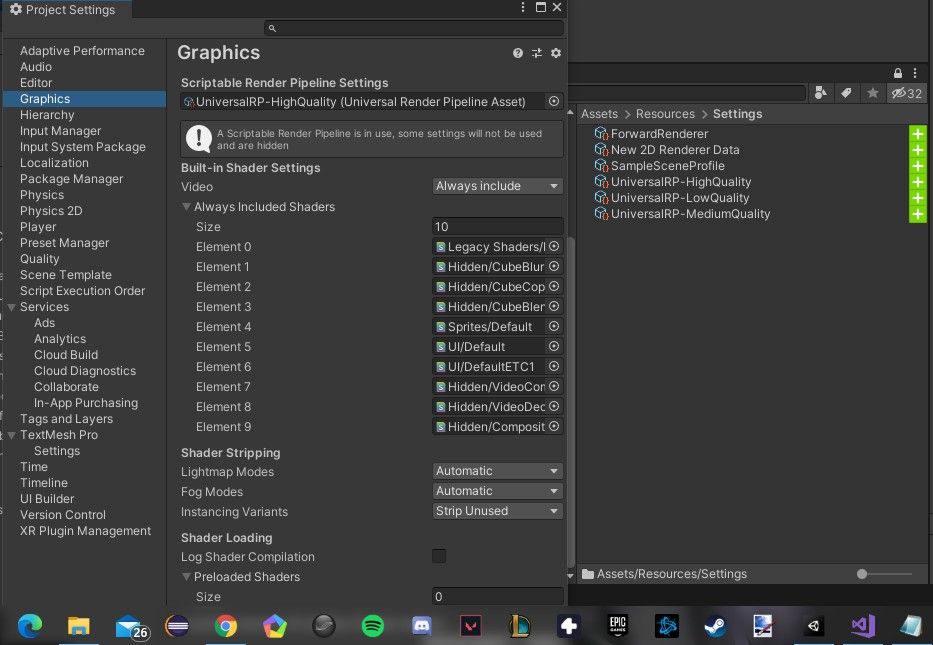
Task: Open Graphics settings help icon
Action: point(518,53)
